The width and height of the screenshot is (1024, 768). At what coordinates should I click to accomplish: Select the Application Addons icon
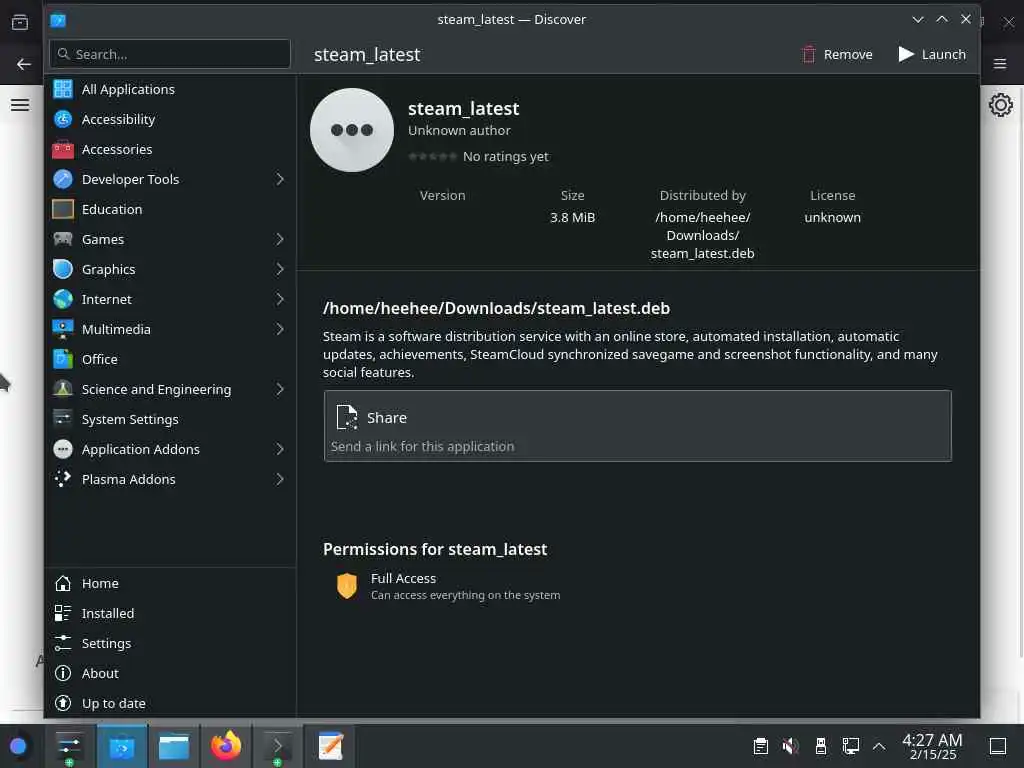63,449
